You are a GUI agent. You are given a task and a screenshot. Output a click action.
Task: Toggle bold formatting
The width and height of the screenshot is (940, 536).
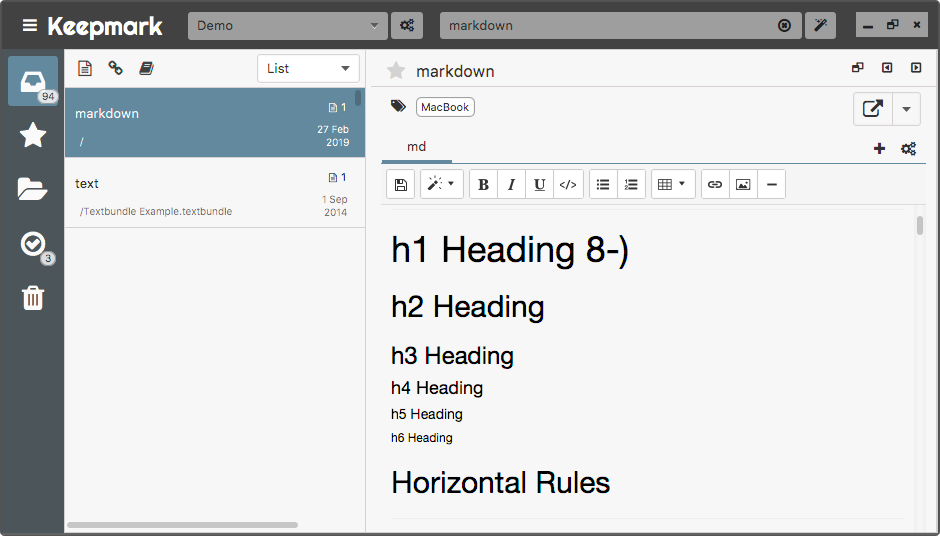coord(483,184)
